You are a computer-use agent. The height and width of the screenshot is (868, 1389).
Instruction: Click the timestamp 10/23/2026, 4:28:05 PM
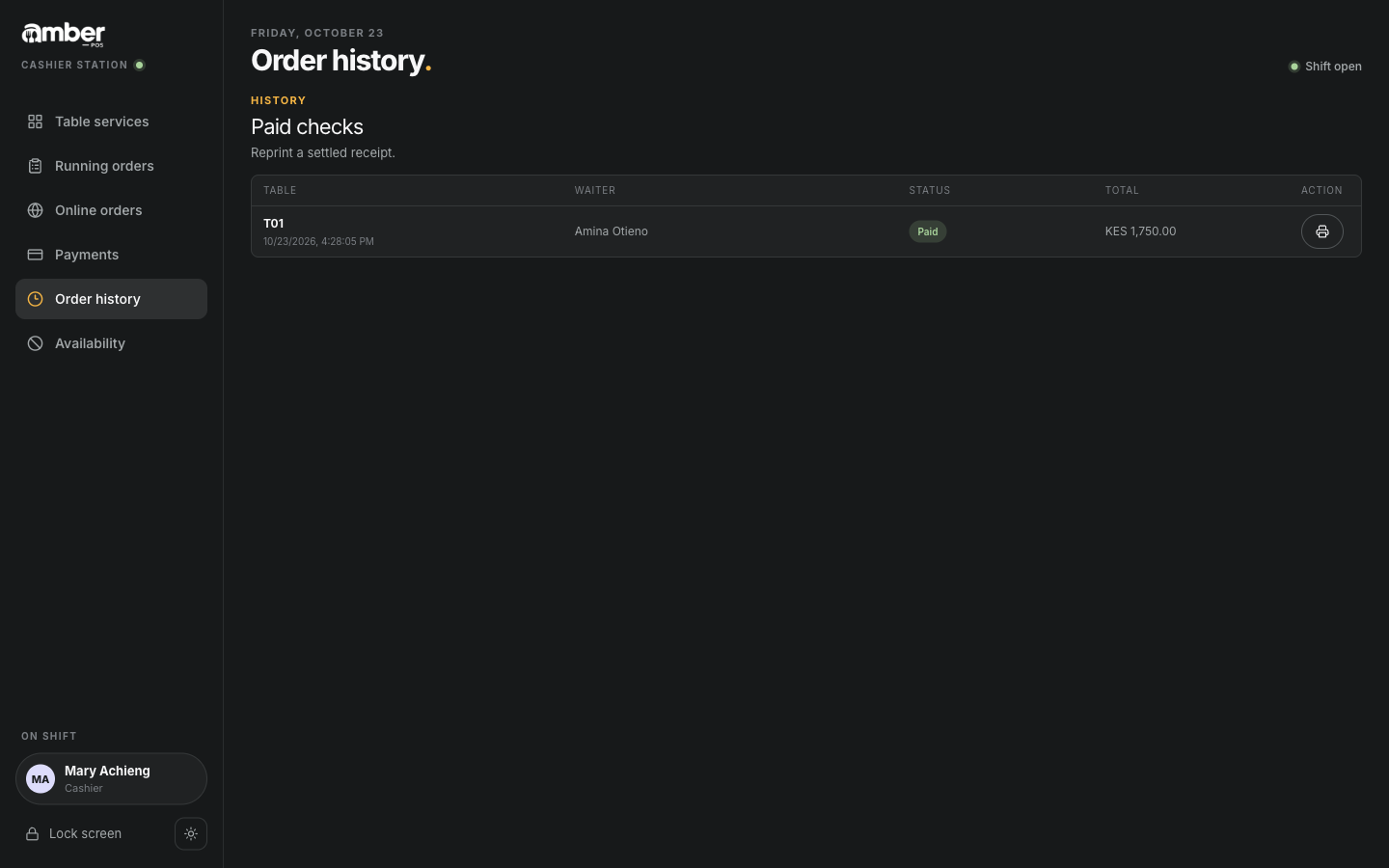318,241
